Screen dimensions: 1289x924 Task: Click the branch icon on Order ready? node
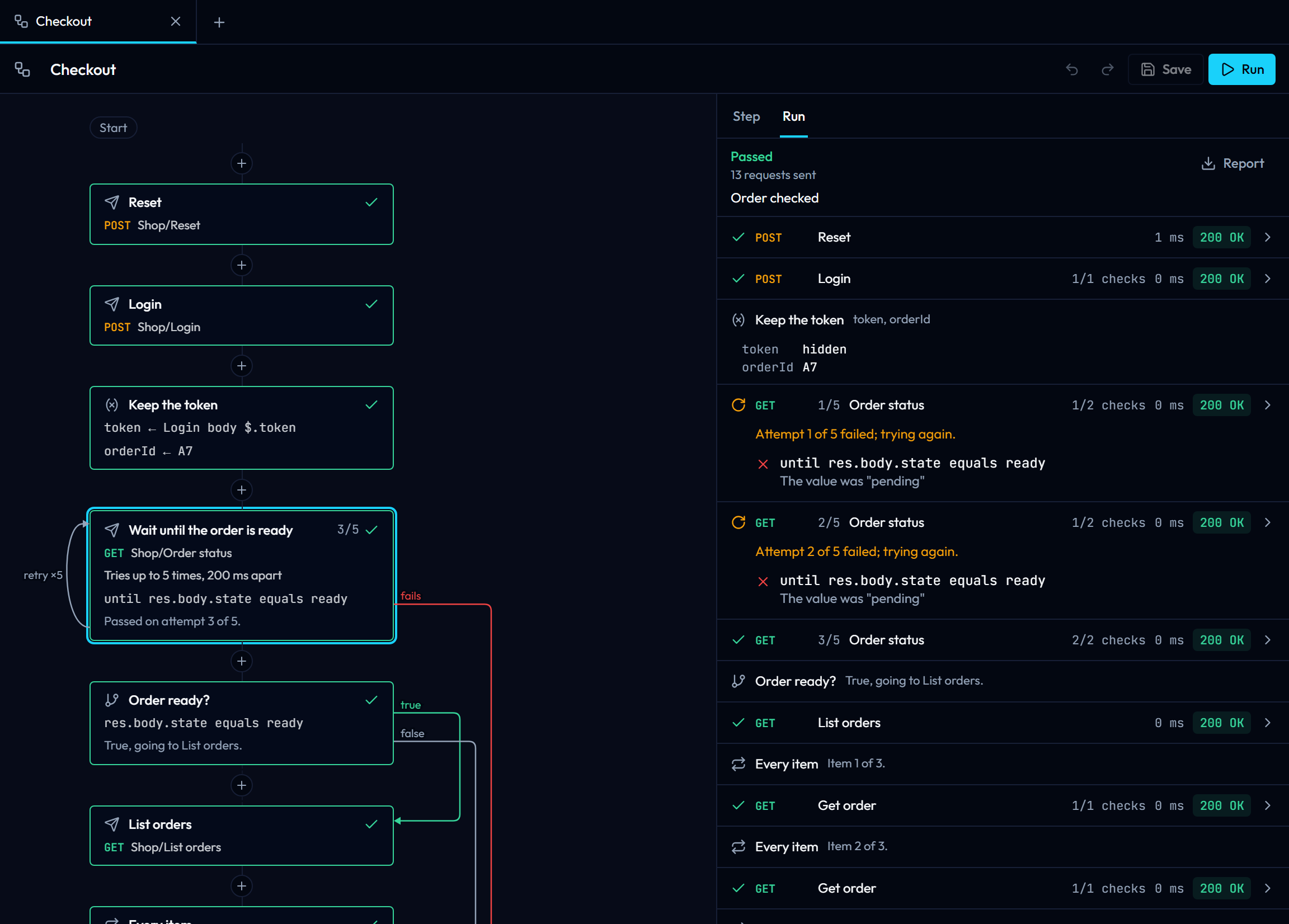[112, 700]
